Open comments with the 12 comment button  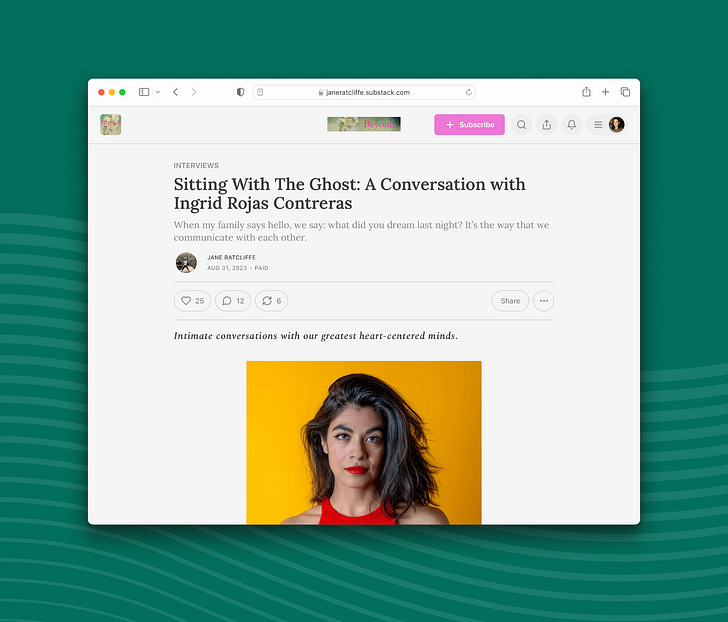tap(233, 301)
